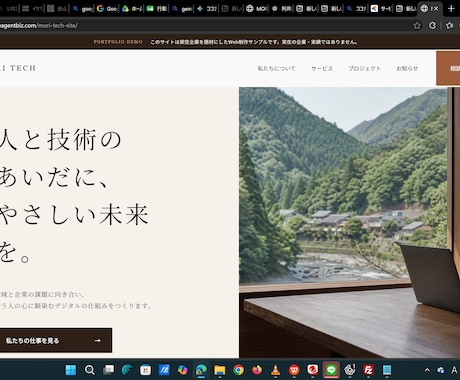Launch Google Chrome from the taskbar

click(x=238, y=370)
